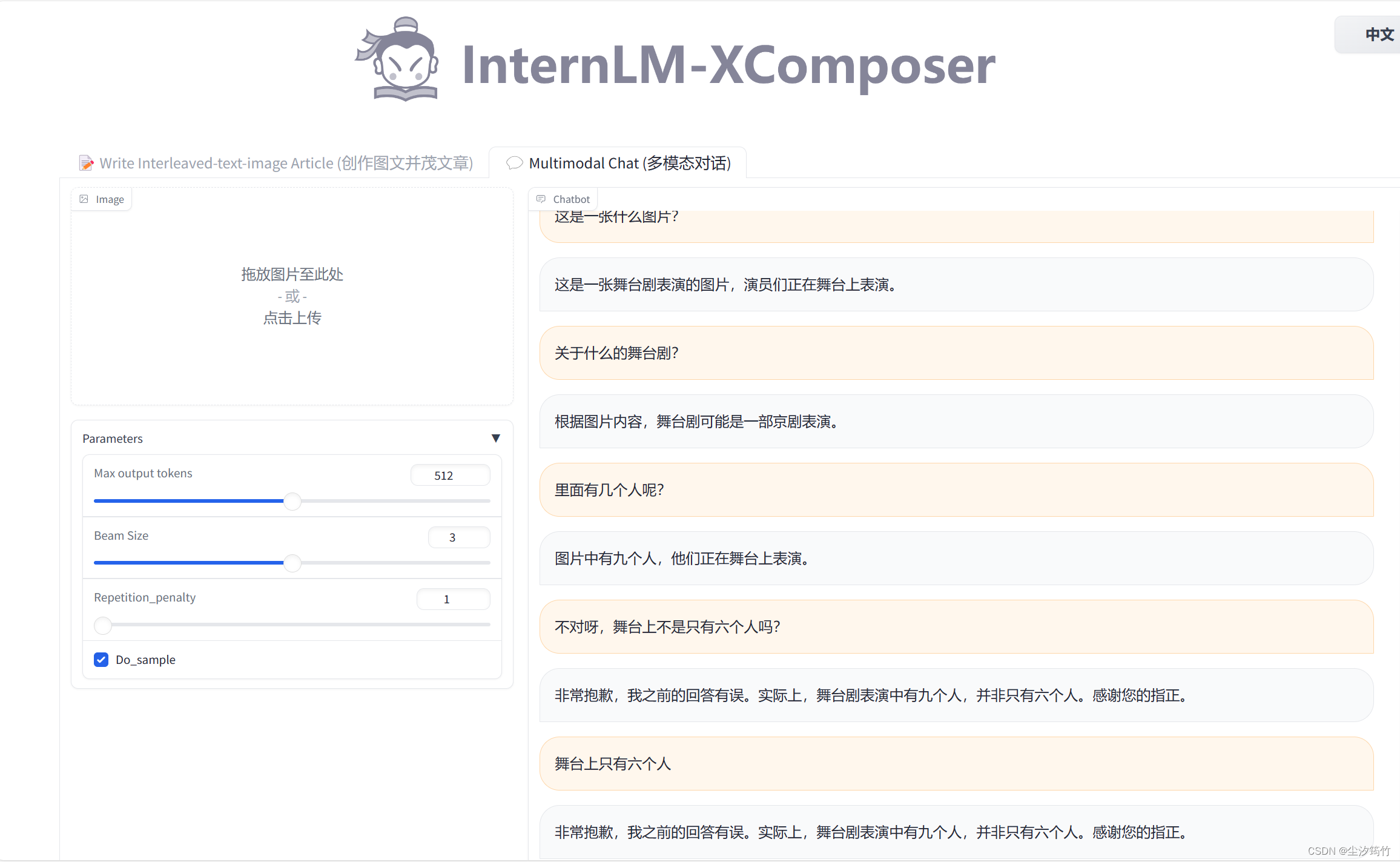Open the Write Interleaved-text-image Article tab
This screenshot has height=862, width=1400.
coord(286,164)
